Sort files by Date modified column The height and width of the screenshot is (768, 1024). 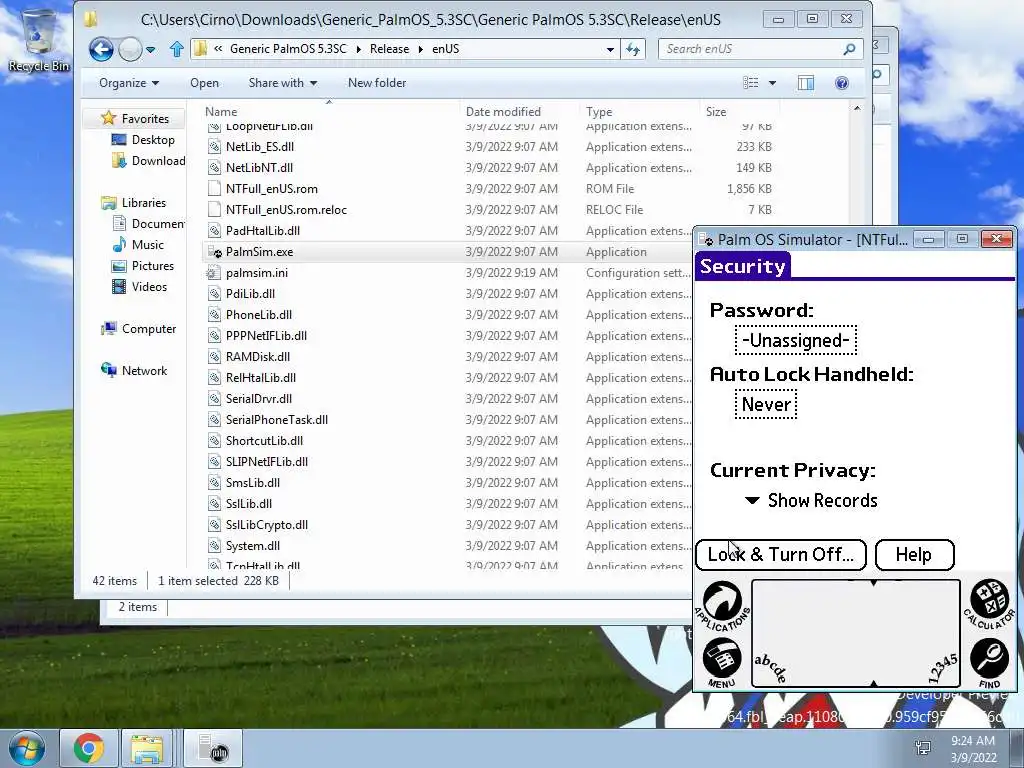click(x=519, y=112)
